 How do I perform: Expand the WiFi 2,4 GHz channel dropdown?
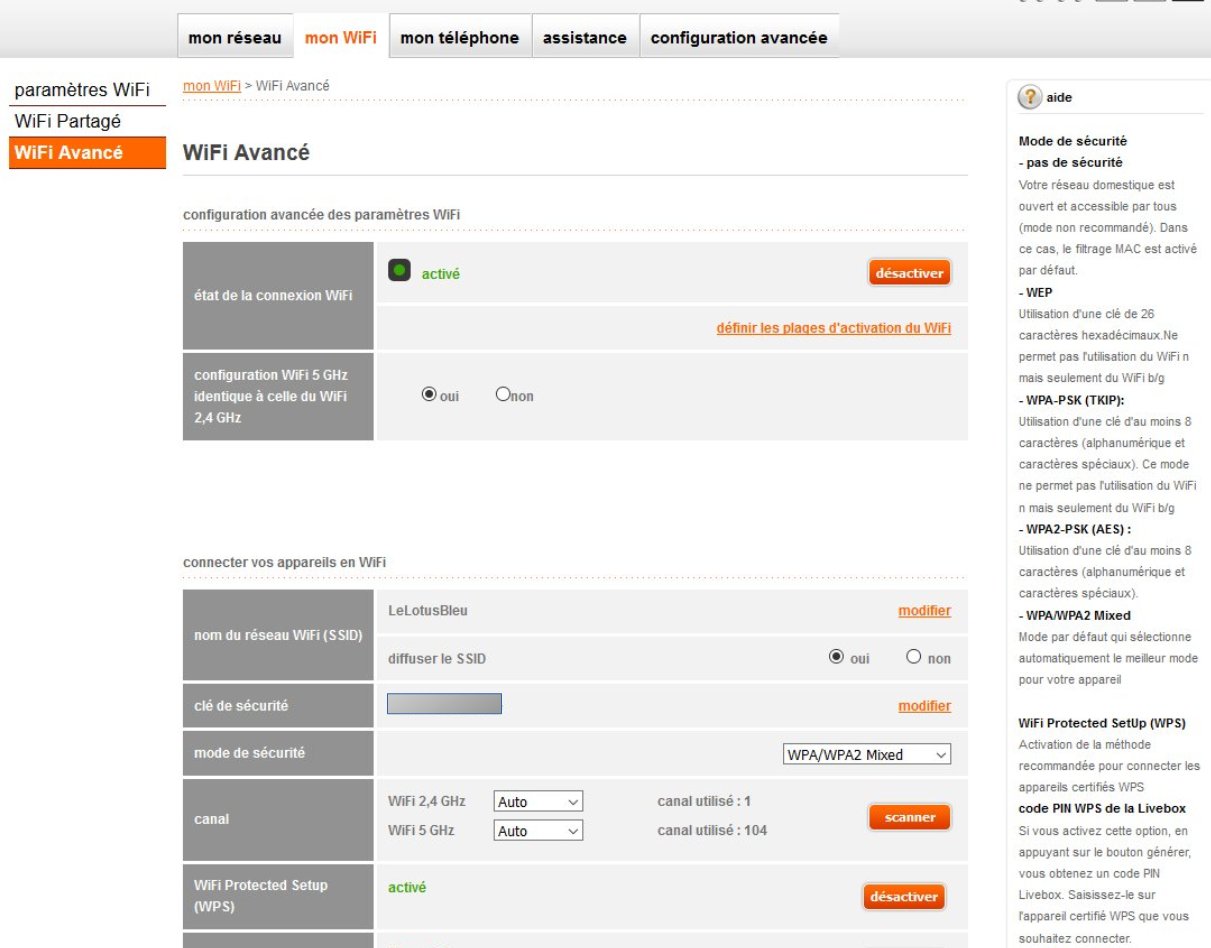pyautogui.click(x=538, y=802)
